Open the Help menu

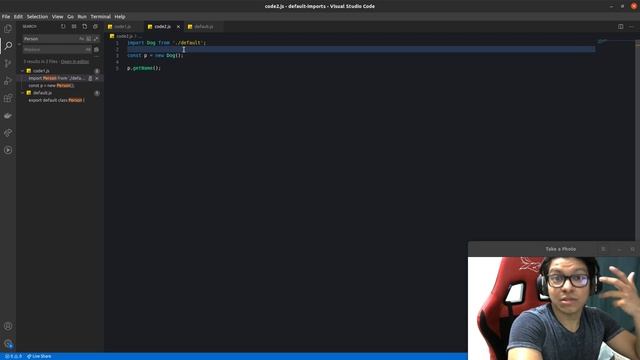[120, 17]
